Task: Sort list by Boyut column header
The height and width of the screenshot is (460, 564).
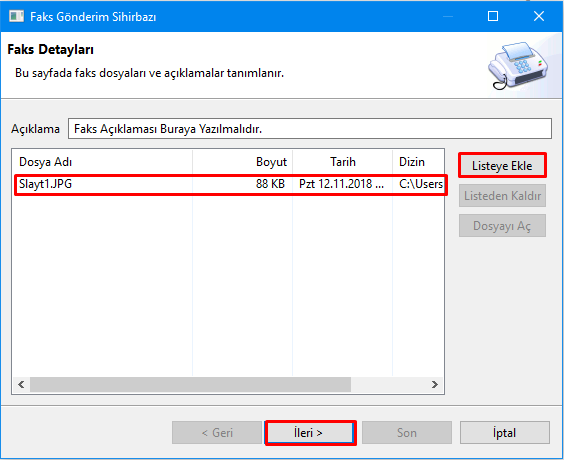Action: 242,162
